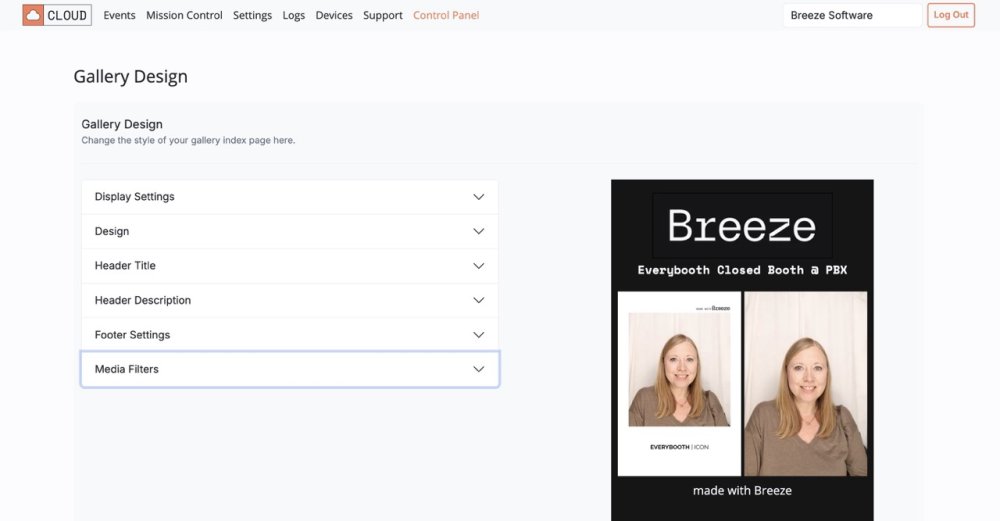1000x521 pixels.
Task: Click the Breeze Software account field
Action: tap(852, 15)
